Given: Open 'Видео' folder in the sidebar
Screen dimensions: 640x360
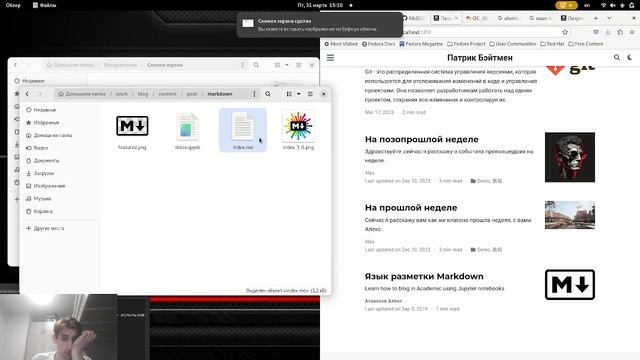Looking at the screenshot, I should tap(37, 148).
